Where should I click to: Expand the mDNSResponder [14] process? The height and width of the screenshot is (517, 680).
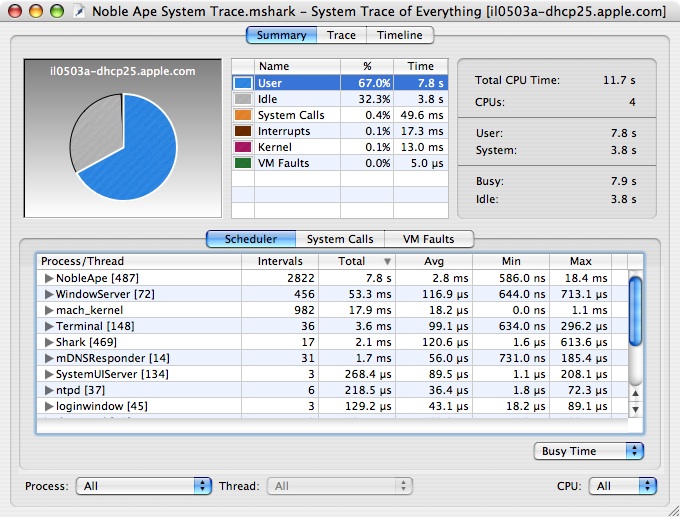click(47, 358)
